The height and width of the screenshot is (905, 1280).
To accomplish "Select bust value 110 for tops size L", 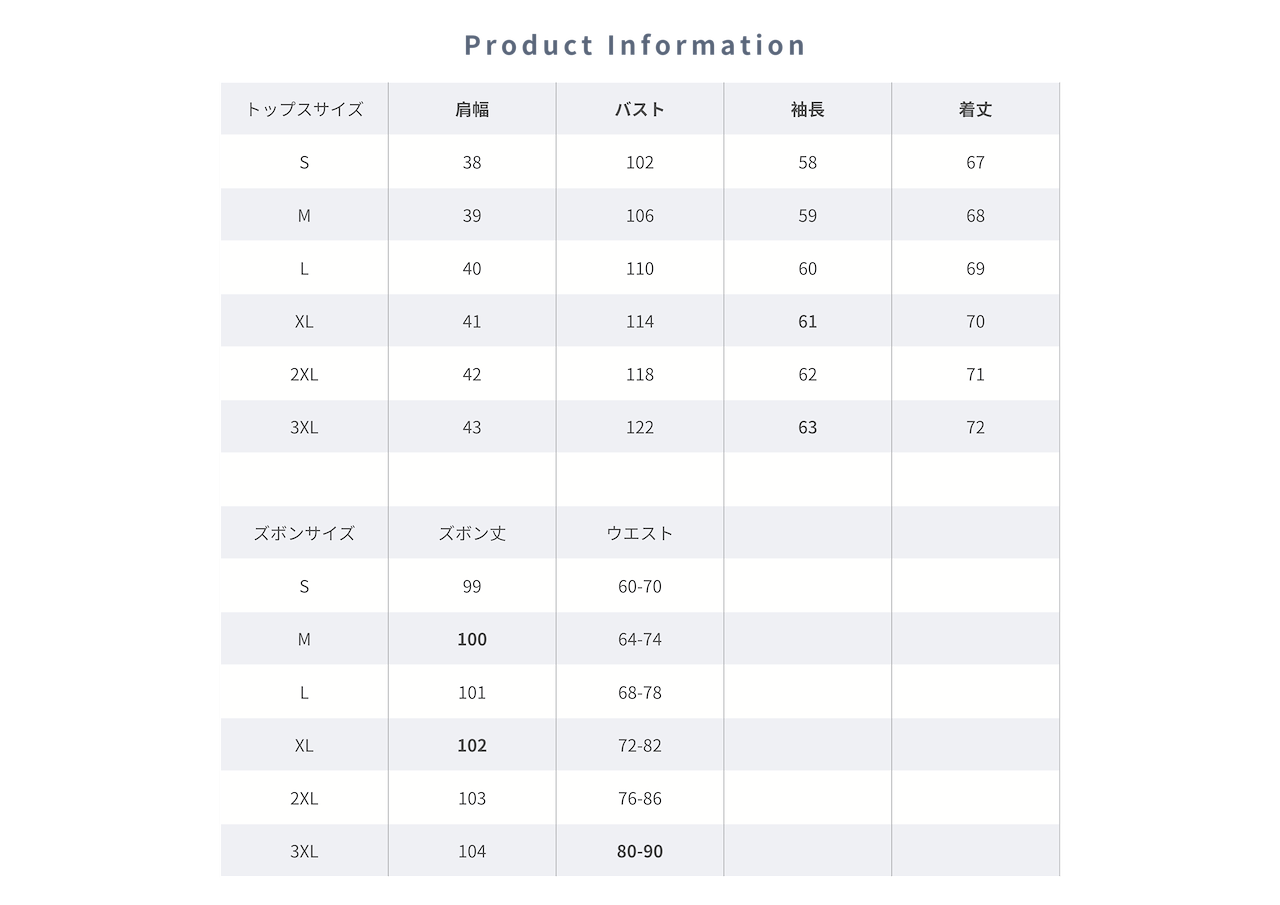I will click(640, 268).
